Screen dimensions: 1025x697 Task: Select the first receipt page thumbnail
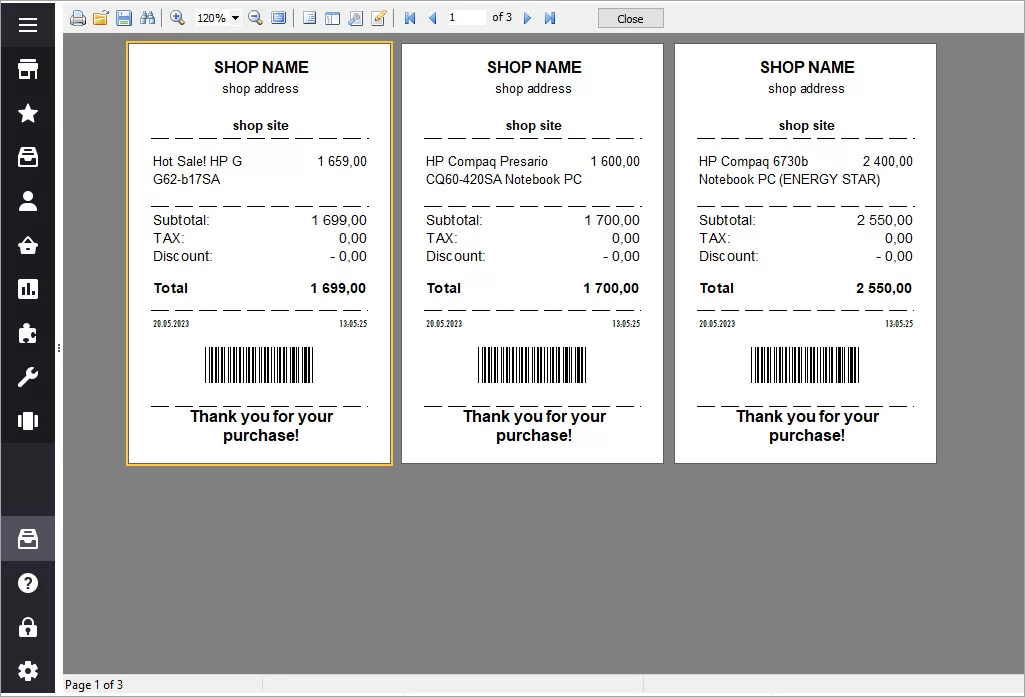coord(260,254)
